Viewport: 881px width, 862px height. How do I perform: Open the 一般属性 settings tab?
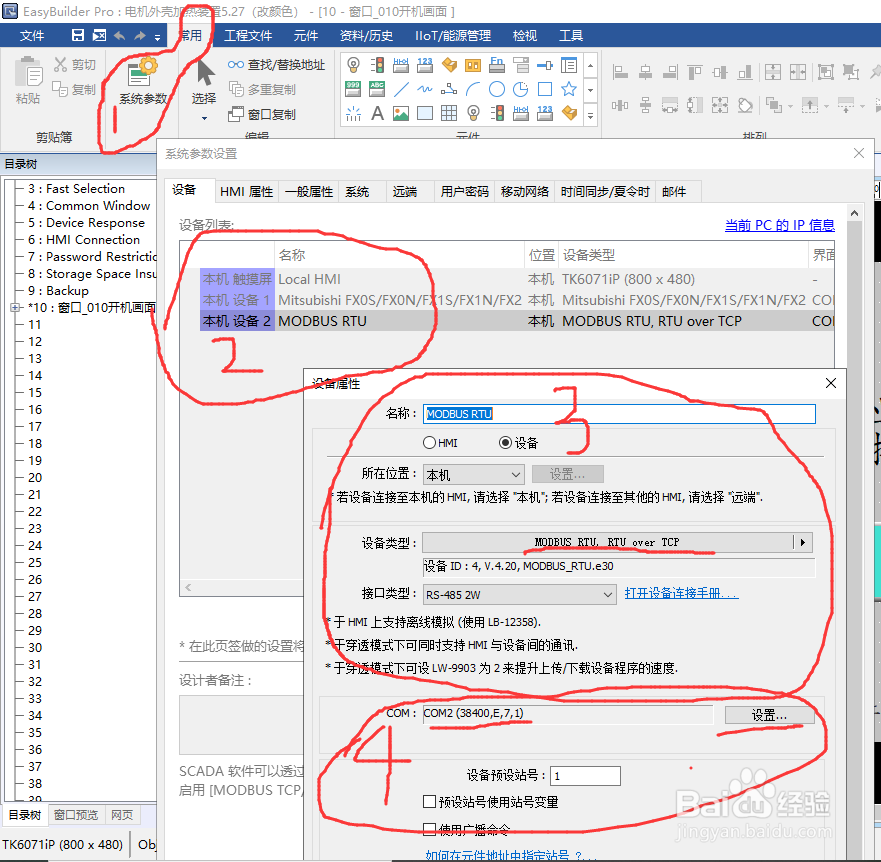pos(309,192)
